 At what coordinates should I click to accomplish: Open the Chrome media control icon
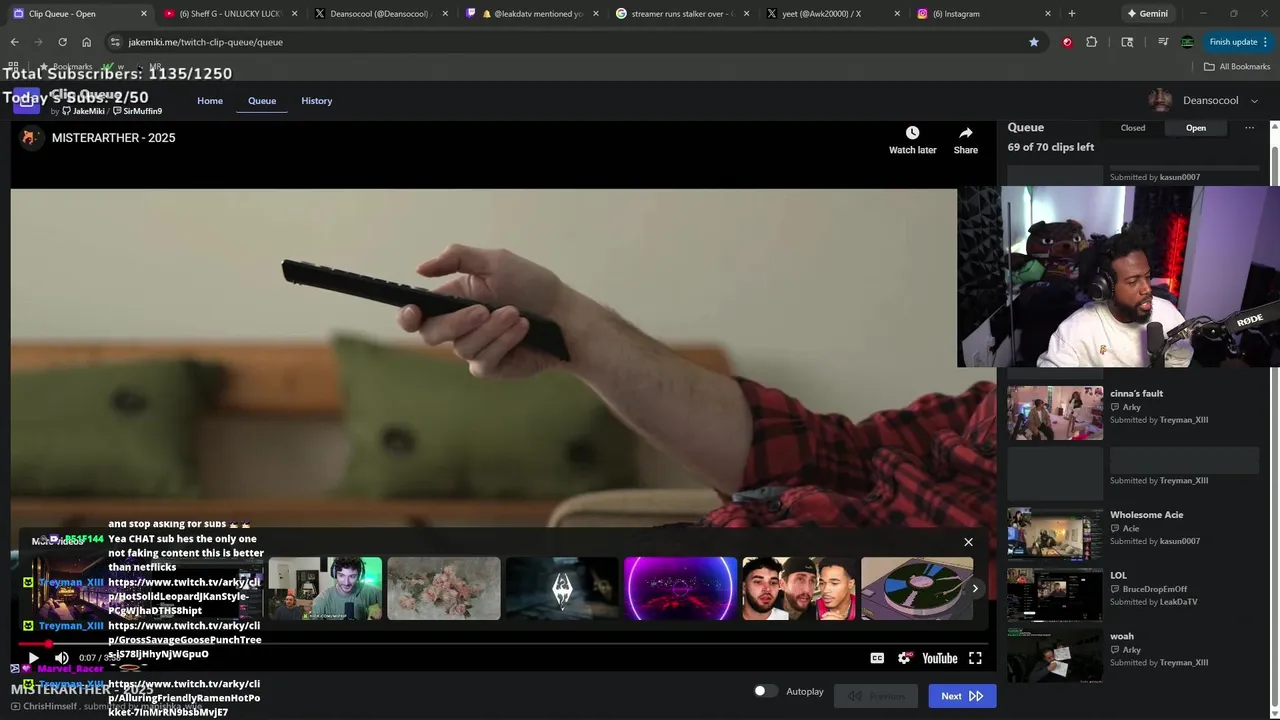point(1163,42)
